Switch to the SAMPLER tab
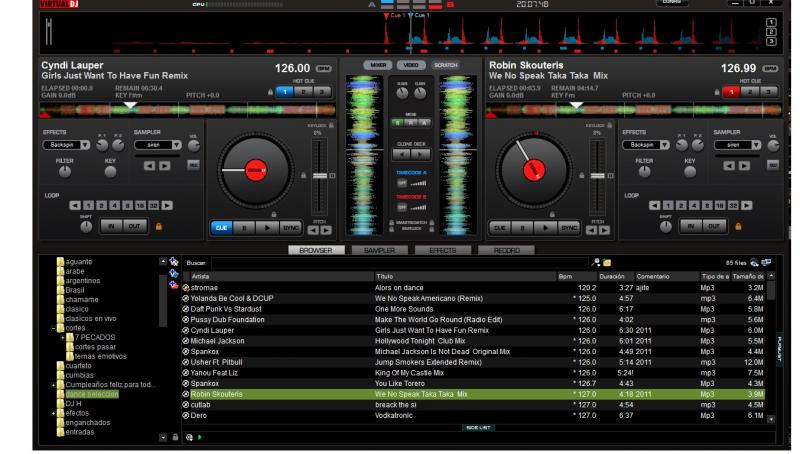This screenshot has height=454, width=800. [379, 250]
